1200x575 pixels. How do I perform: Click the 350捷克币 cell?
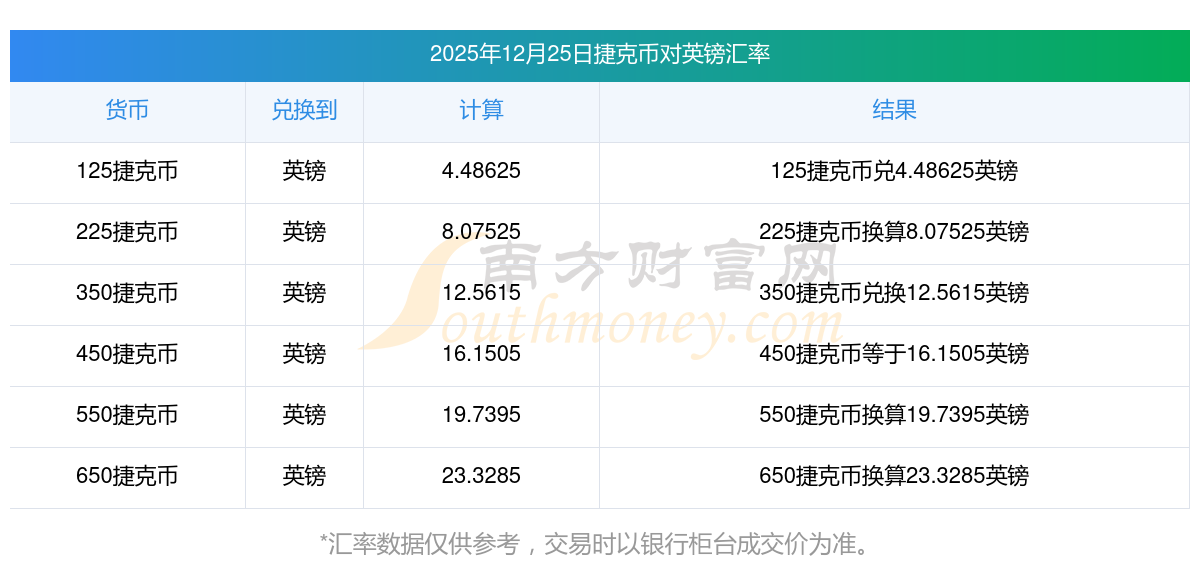(x=127, y=293)
